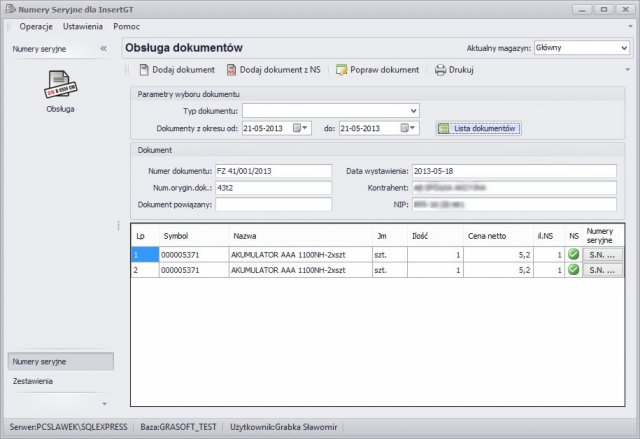
Task: Click Użytkownik:Grabka Sławomir status entry
Action: pyautogui.click(x=284, y=427)
